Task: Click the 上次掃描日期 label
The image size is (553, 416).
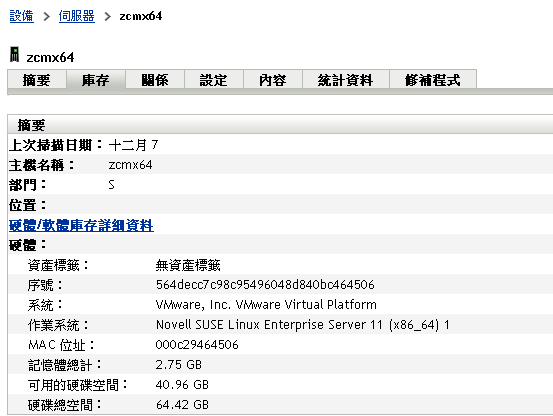Action: click(x=56, y=145)
